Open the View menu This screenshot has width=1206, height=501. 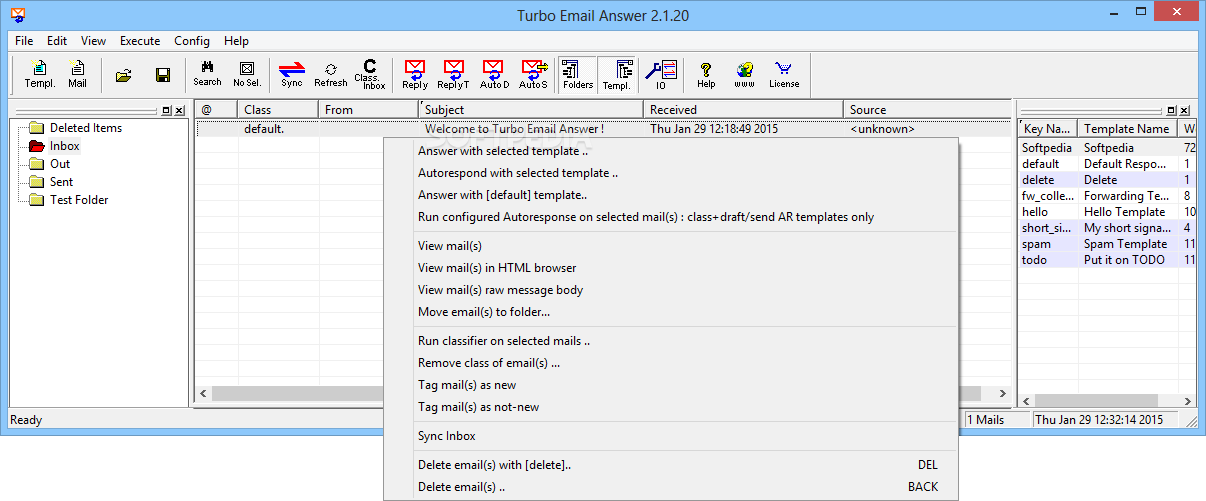click(94, 41)
